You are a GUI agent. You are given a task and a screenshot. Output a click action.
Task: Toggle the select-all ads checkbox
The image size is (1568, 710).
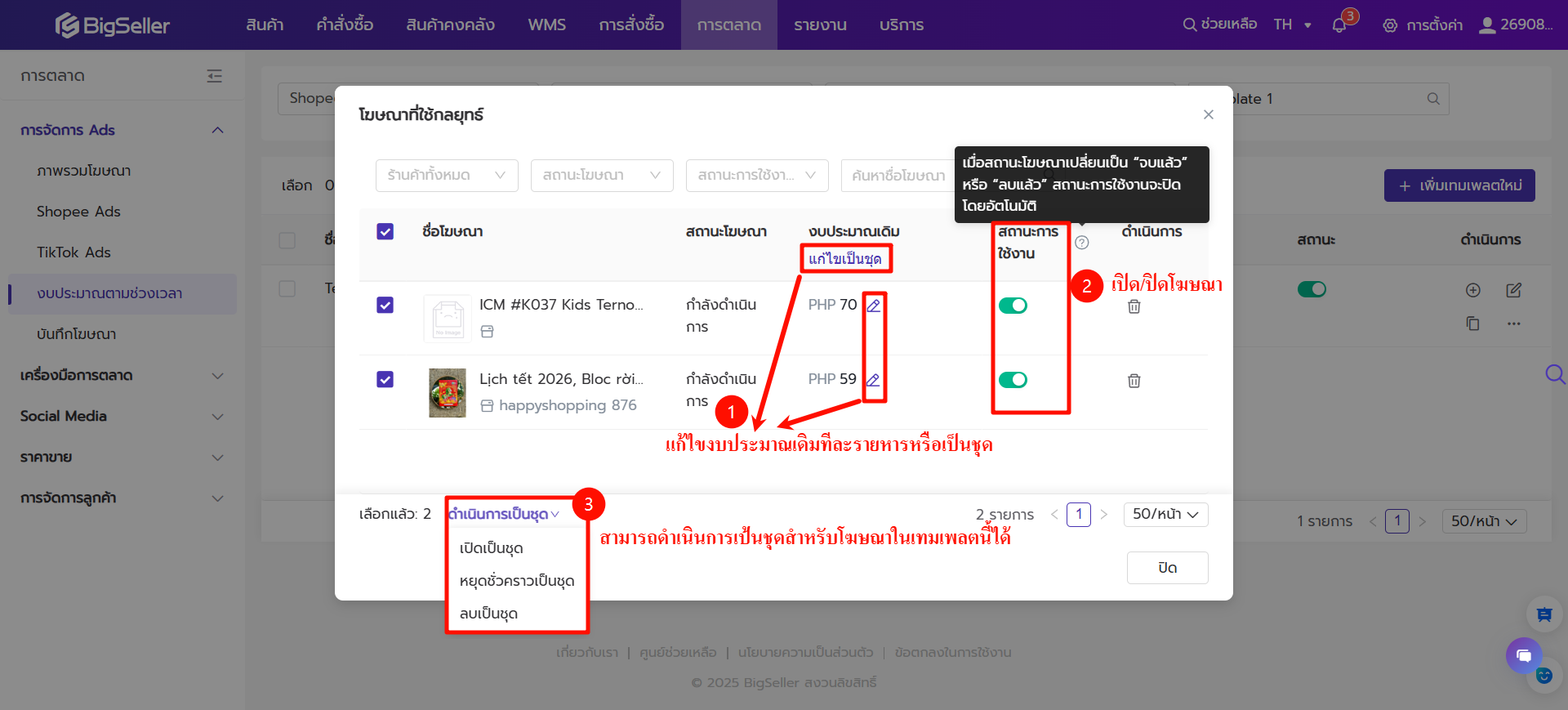385,232
